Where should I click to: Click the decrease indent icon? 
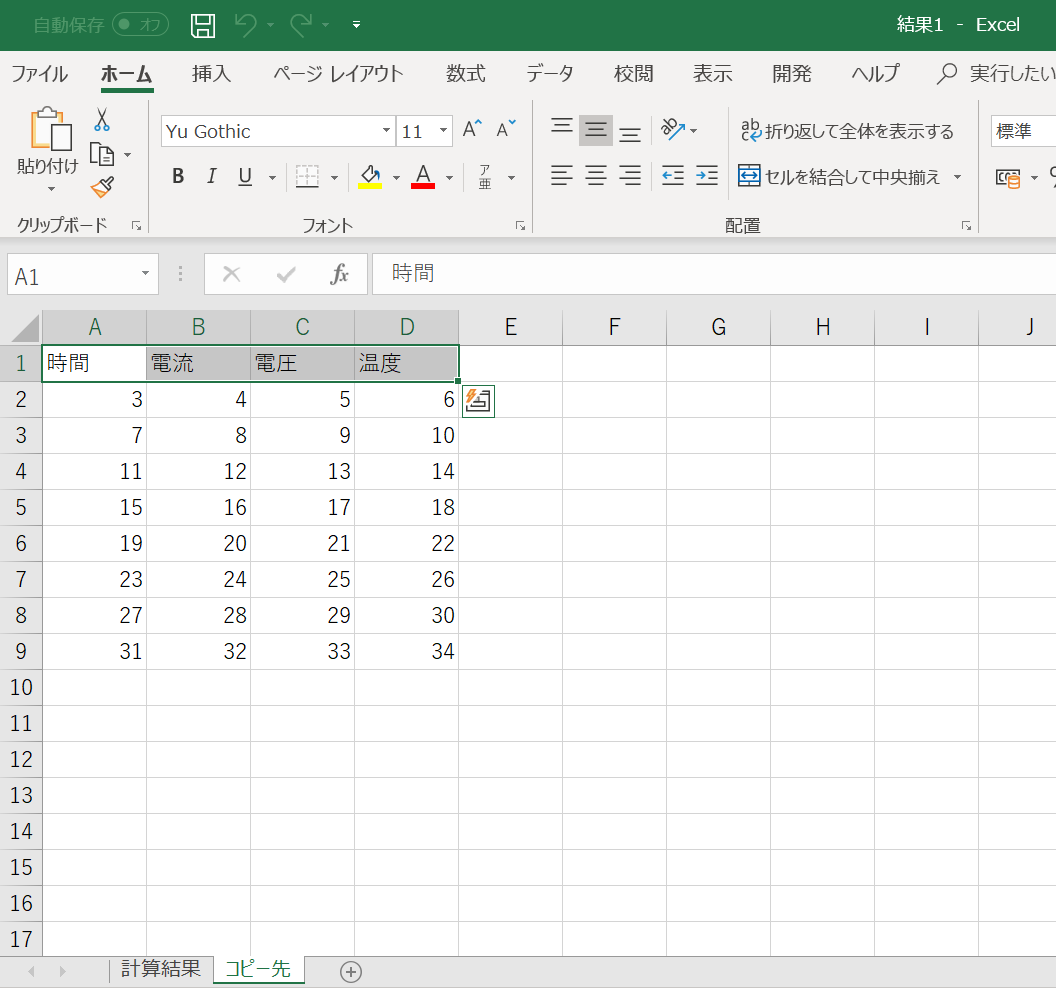pos(673,176)
